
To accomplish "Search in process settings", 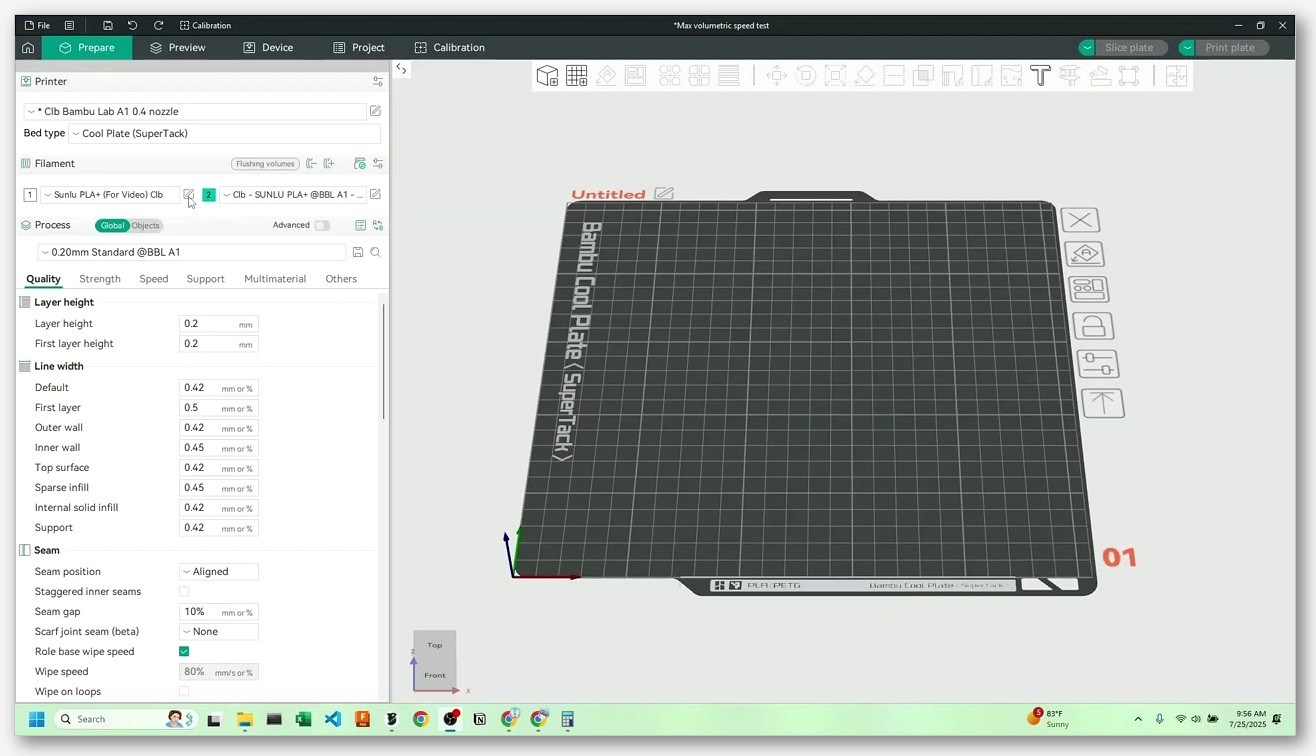I will tap(375, 253).
